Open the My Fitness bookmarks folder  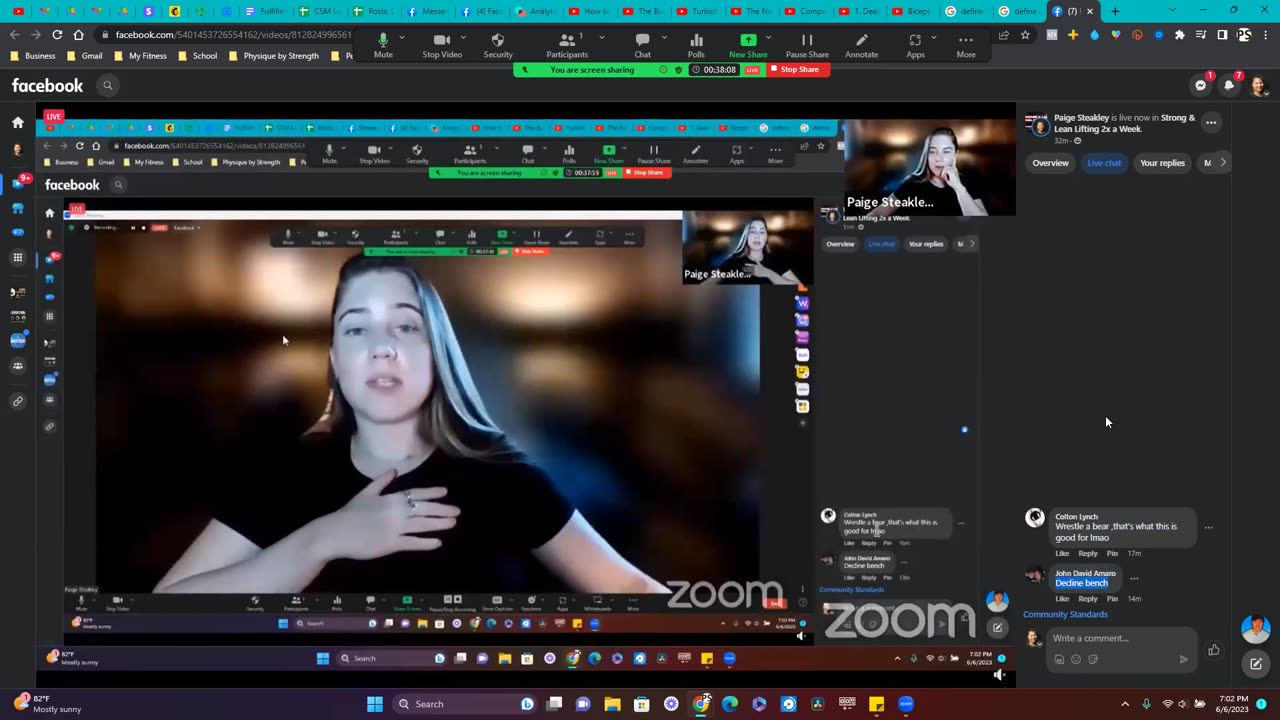click(x=141, y=56)
